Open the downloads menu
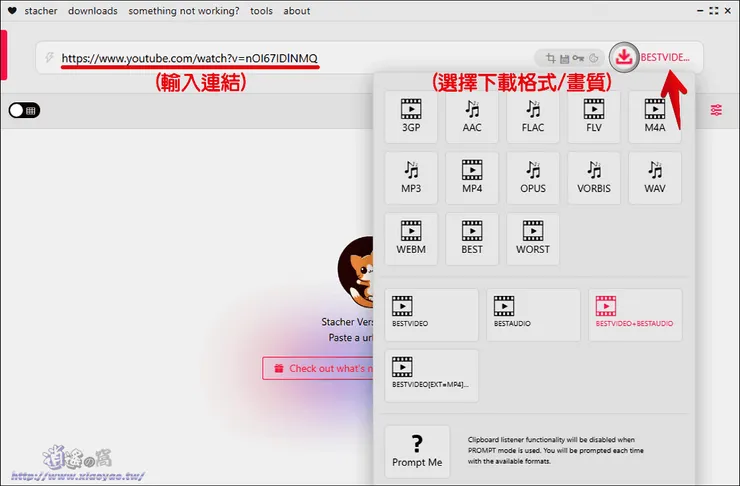The width and height of the screenshot is (740, 486). [x=92, y=10]
